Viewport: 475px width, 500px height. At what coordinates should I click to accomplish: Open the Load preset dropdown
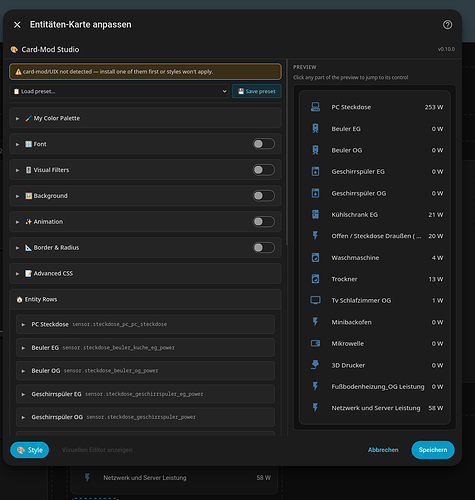click(x=119, y=91)
